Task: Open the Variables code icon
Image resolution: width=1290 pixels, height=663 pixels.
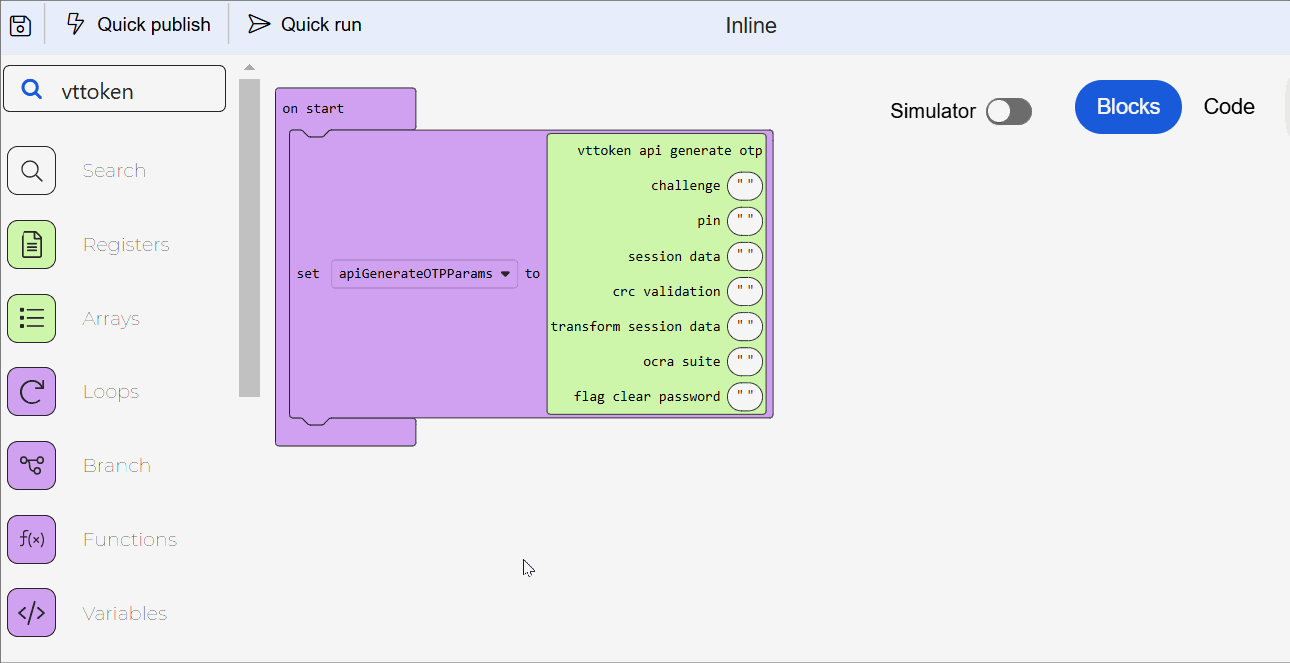Action: (31, 613)
